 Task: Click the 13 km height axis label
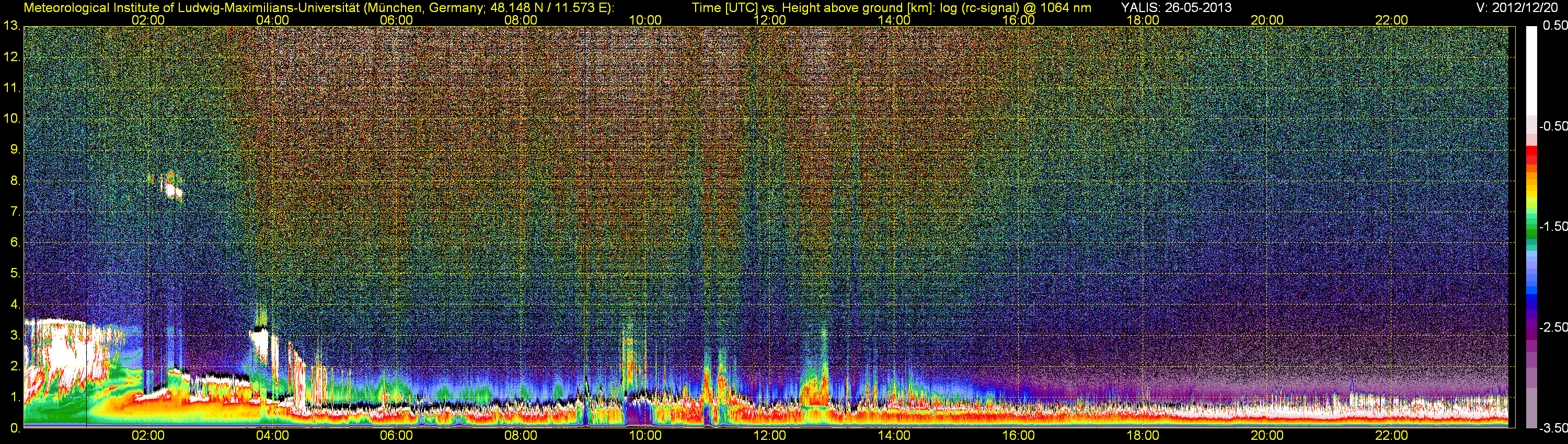[11, 26]
